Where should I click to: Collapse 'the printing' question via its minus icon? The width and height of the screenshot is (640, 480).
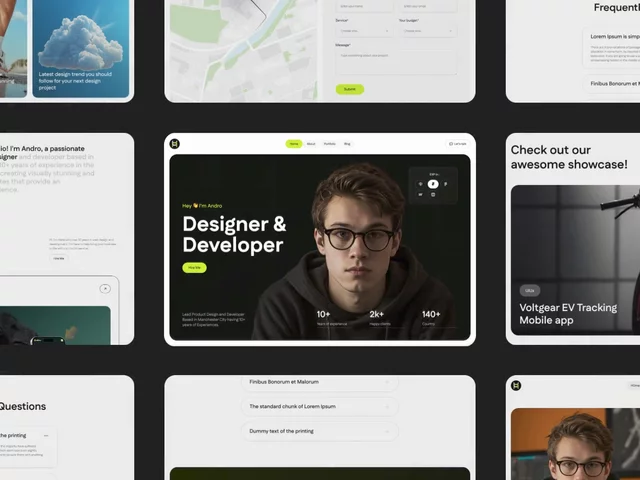click(46, 436)
